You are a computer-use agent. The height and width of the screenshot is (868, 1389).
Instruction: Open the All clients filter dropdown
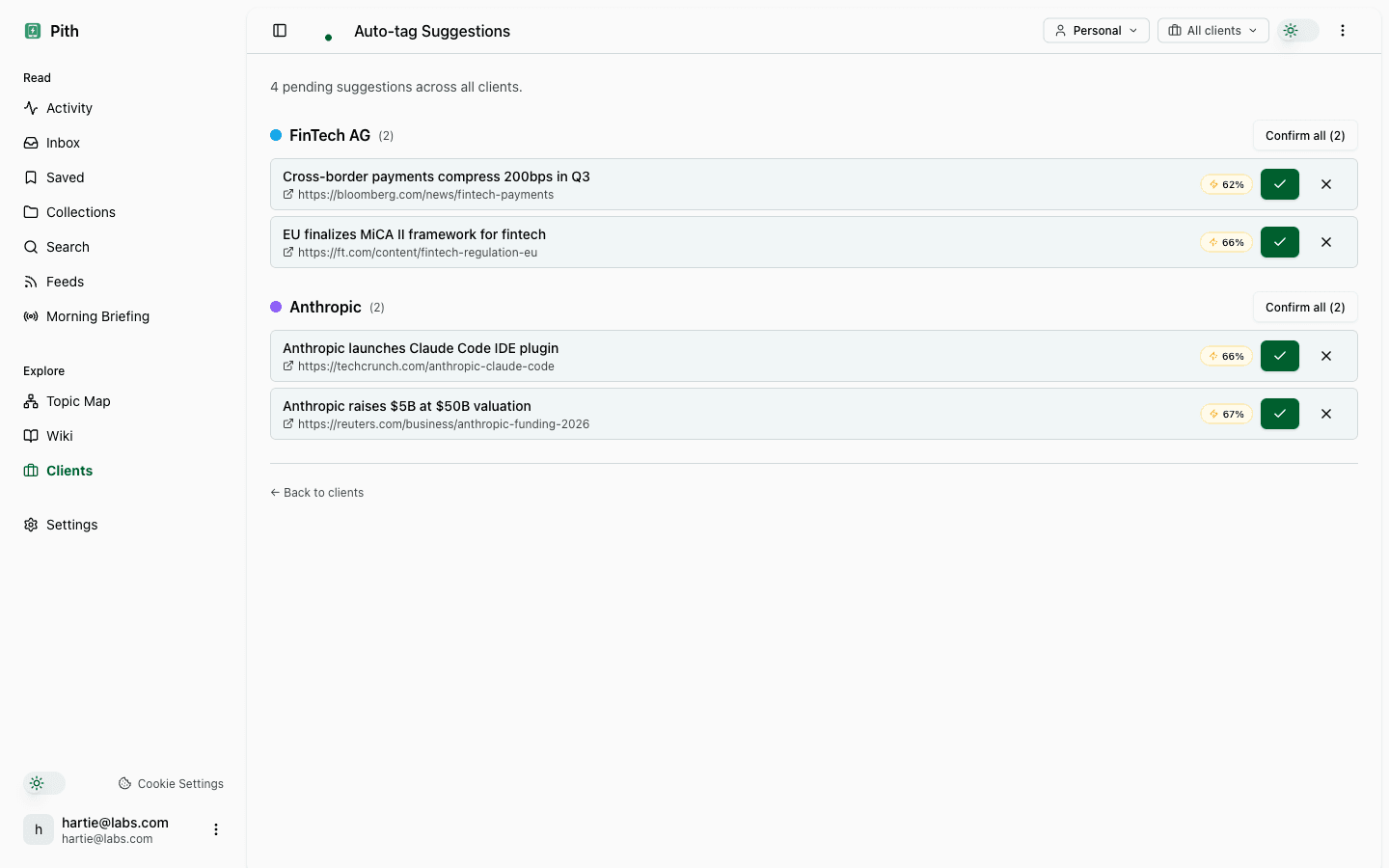[1213, 31]
